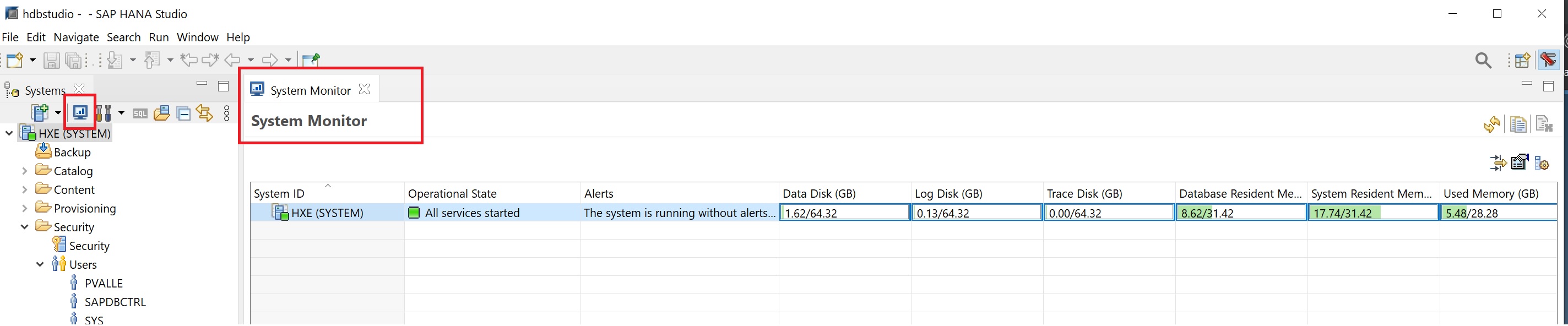
Task: Expand the Provisioning folder
Action: tap(24, 209)
